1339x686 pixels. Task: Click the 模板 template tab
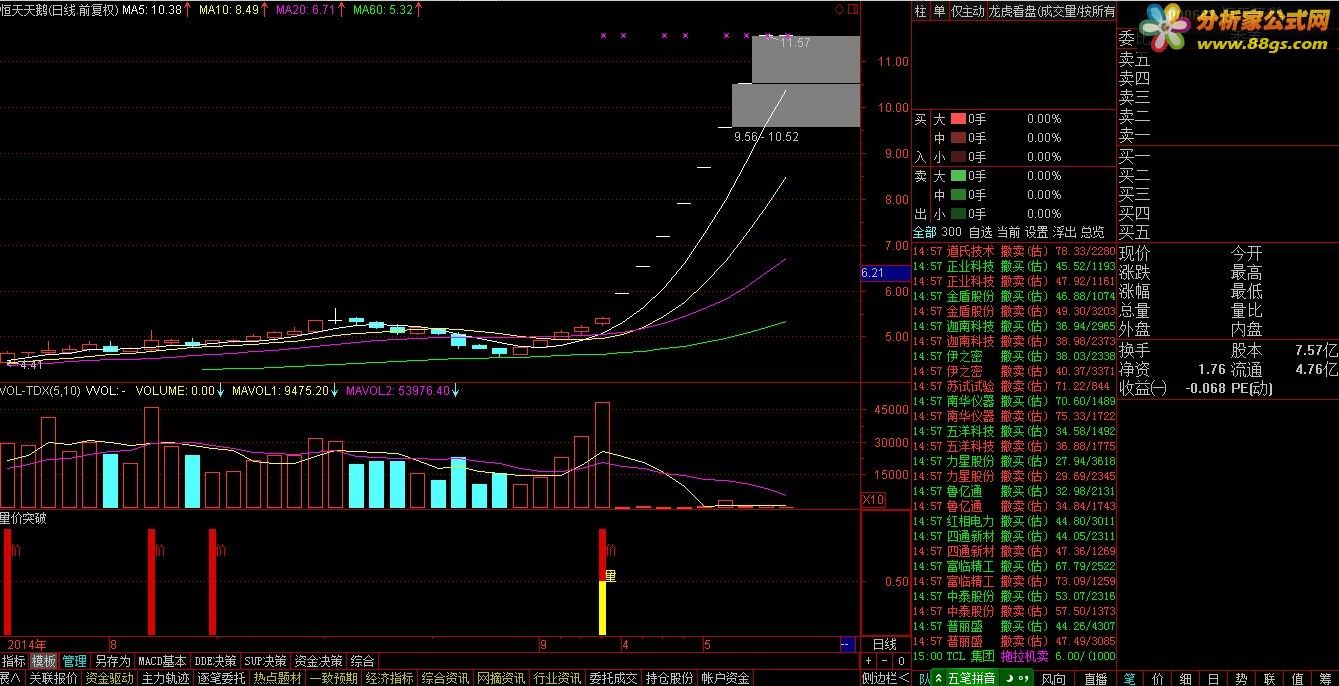[44, 661]
